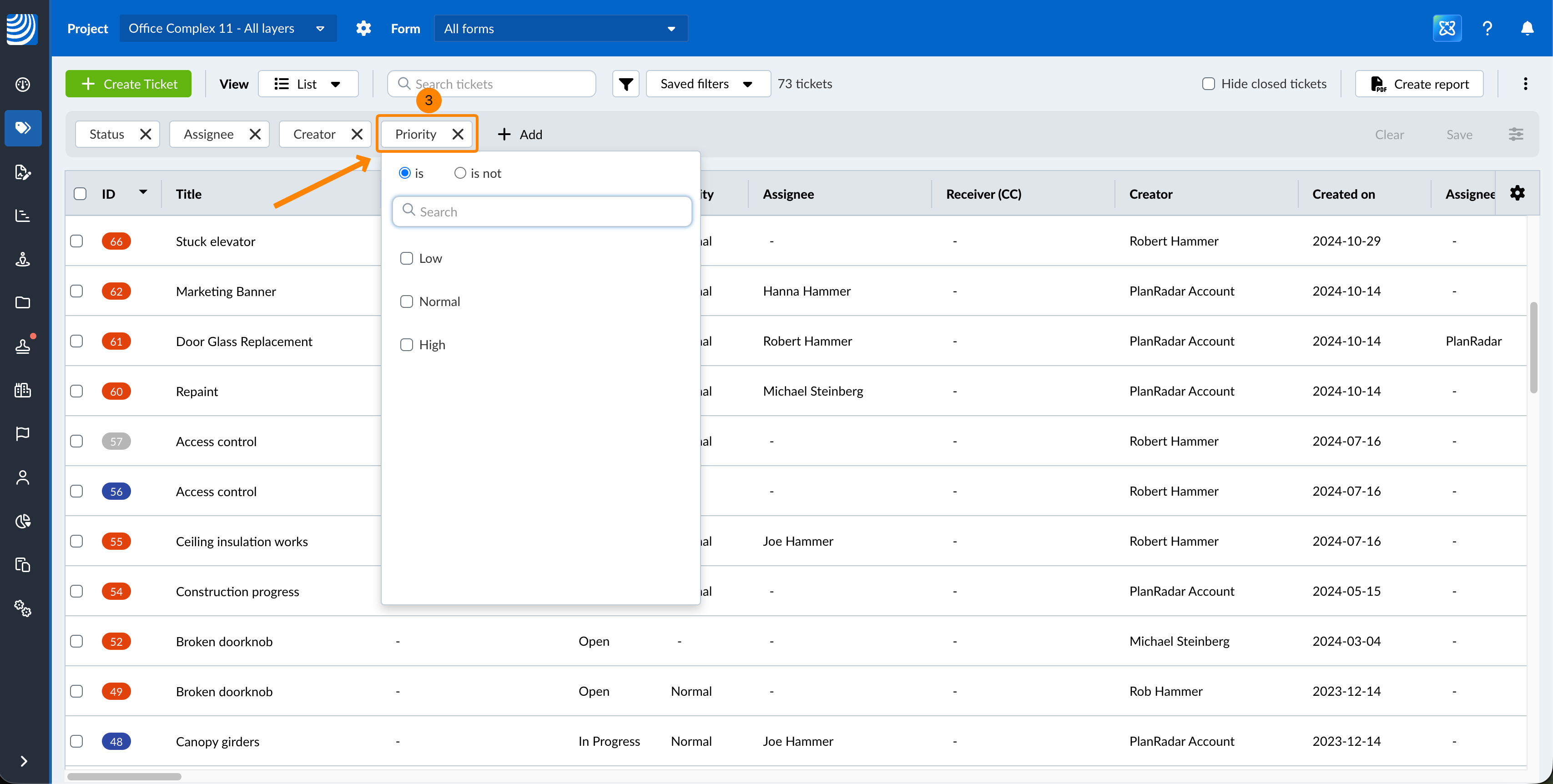Open the Status filter chip
1553x784 pixels.
pyautogui.click(x=107, y=135)
